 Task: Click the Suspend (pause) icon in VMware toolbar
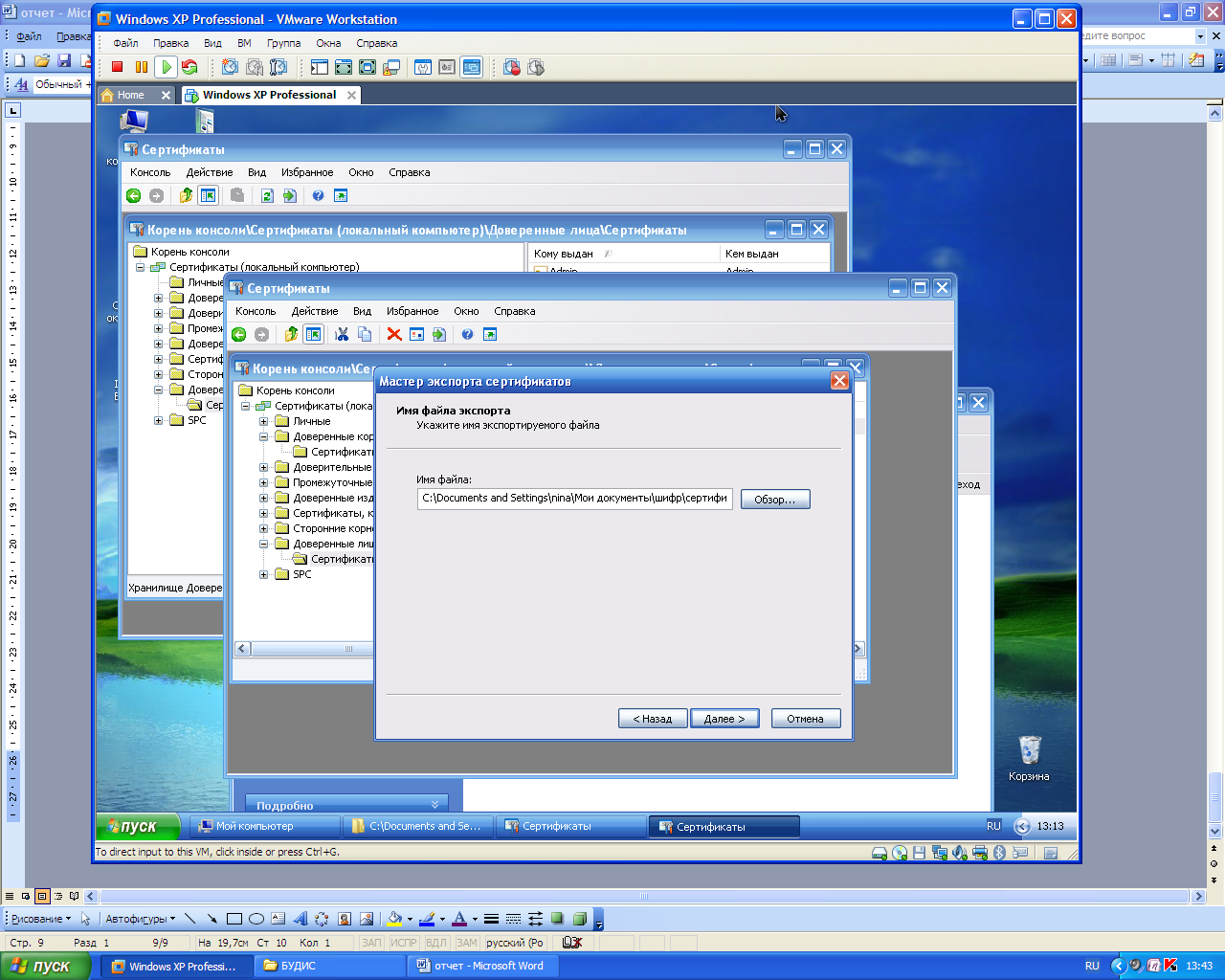[x=142, y=67]
